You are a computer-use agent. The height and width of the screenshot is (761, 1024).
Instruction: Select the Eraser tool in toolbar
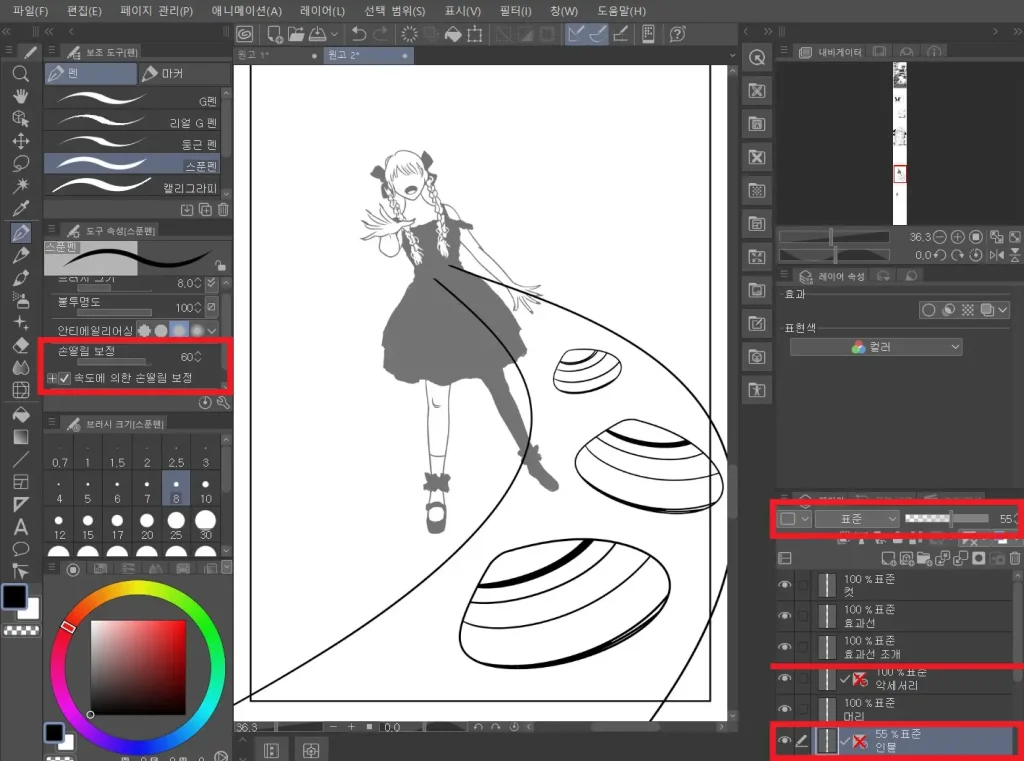[x=20, y=345]
